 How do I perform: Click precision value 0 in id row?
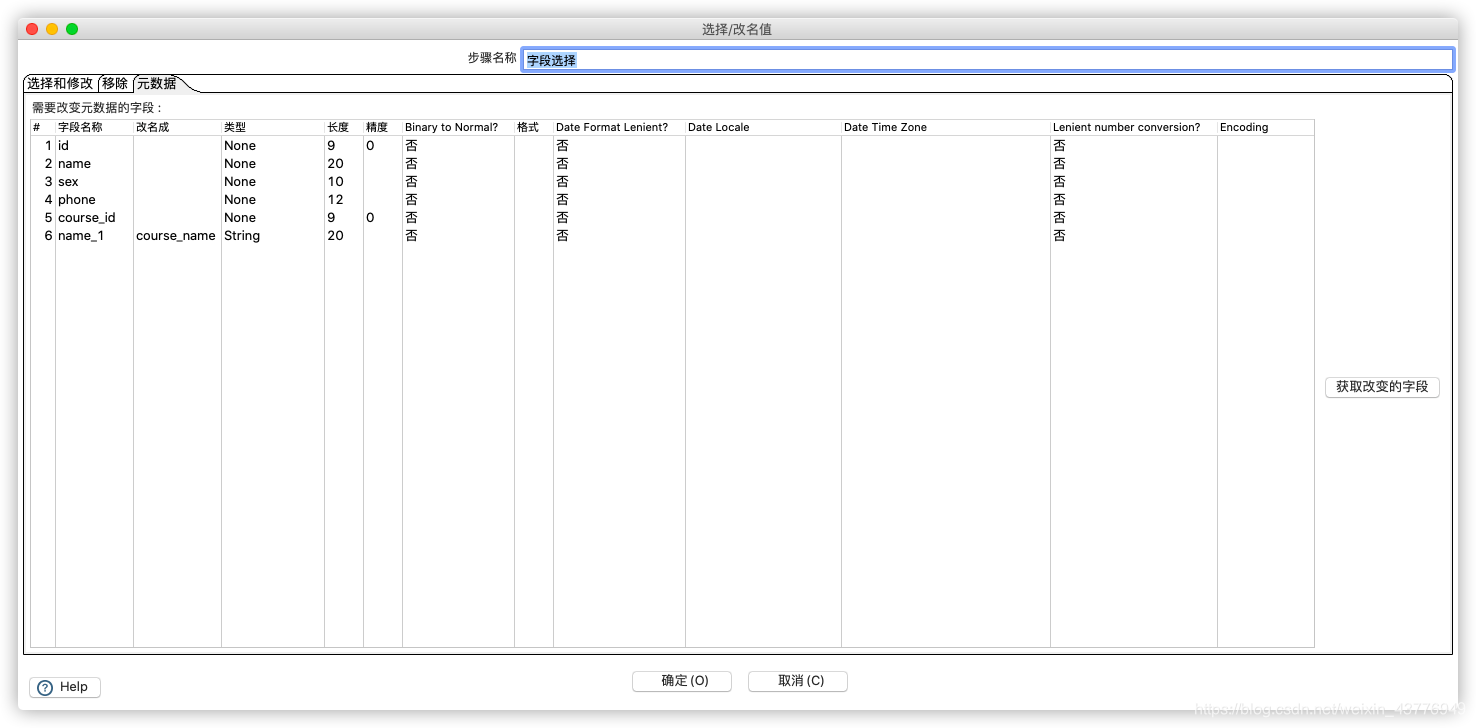[x=383, y=145]
